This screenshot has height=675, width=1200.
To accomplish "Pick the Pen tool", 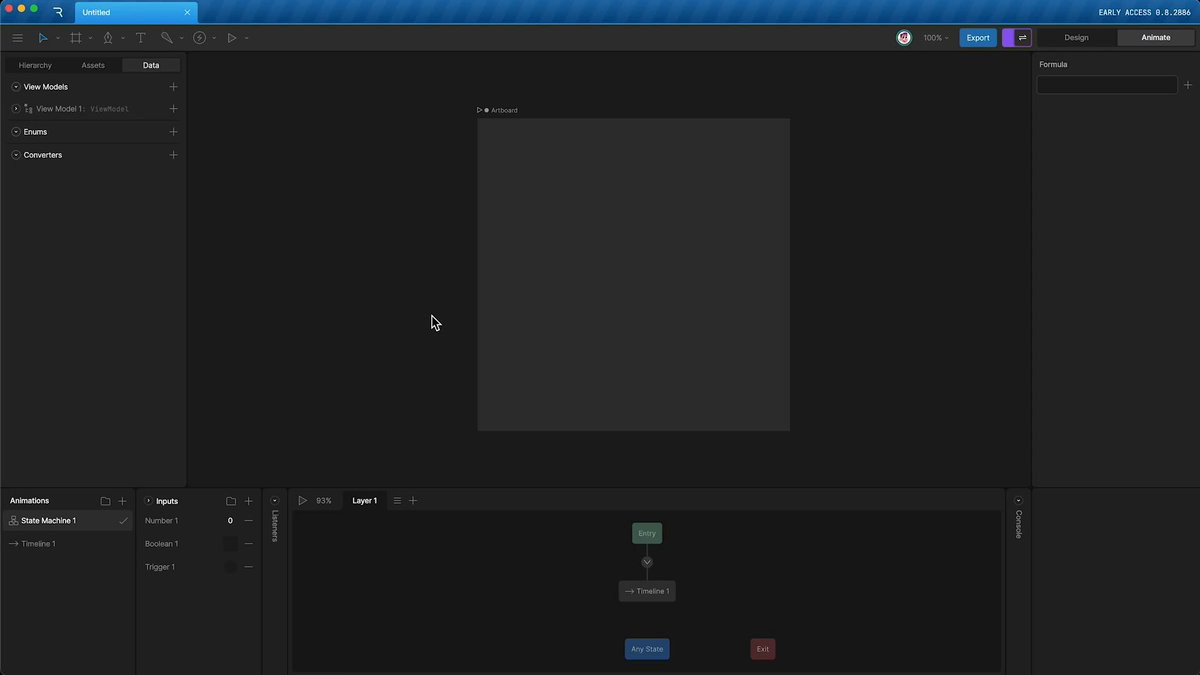I will (x=108, y=38).
